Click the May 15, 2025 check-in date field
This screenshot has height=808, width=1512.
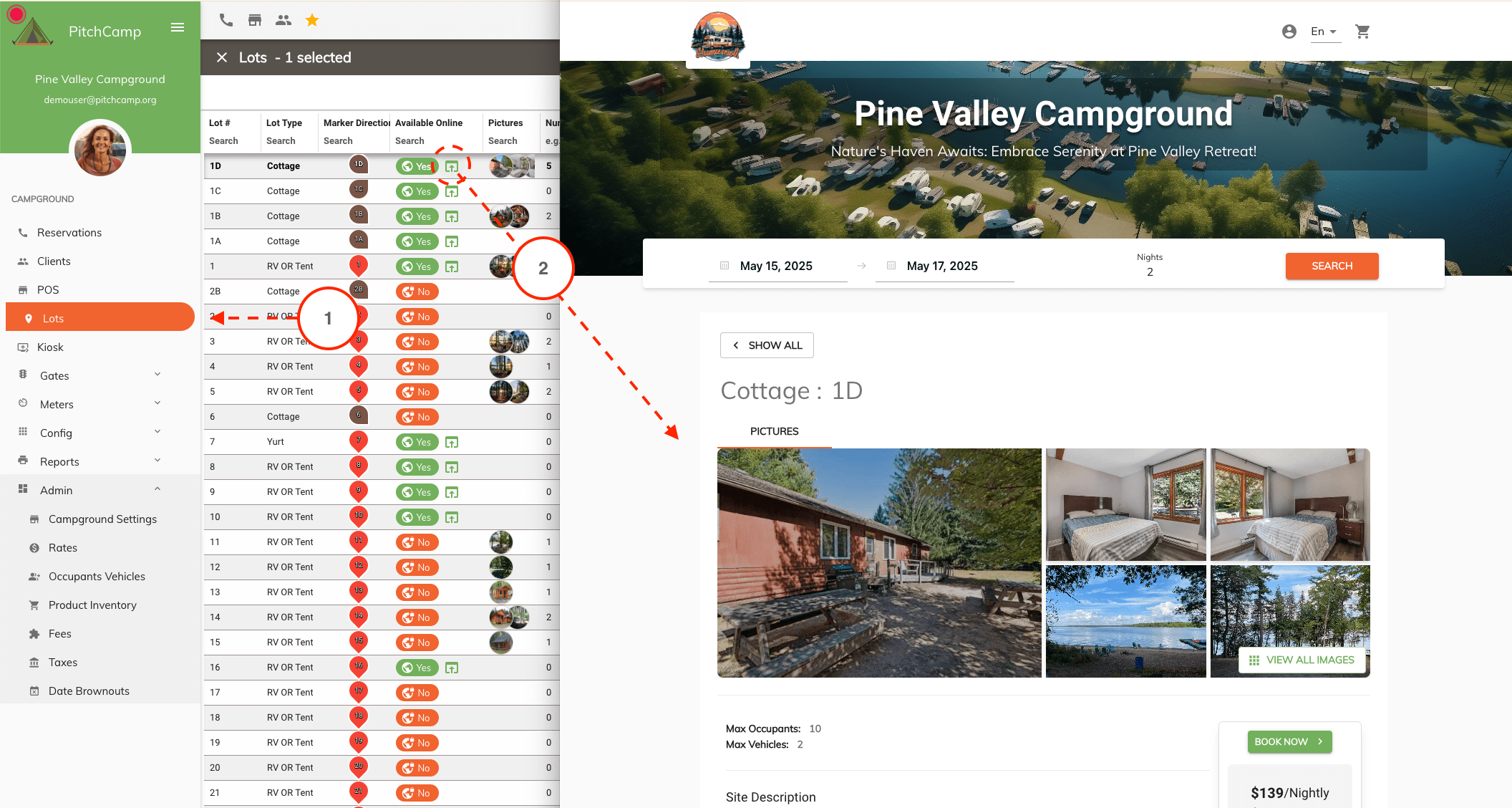click(x=778, y=266)
